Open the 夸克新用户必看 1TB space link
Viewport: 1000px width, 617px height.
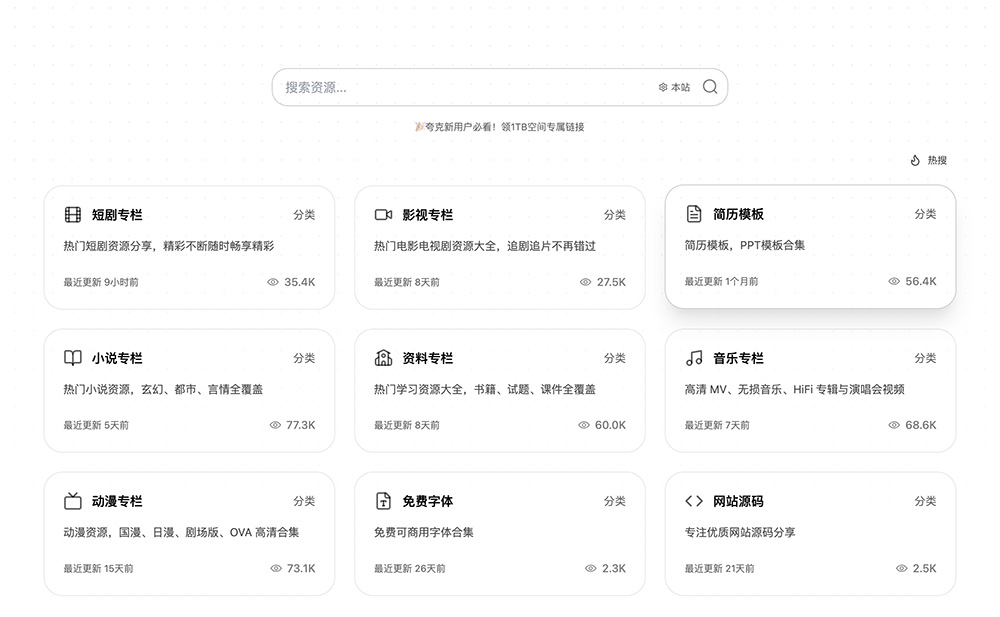point(500,126)
